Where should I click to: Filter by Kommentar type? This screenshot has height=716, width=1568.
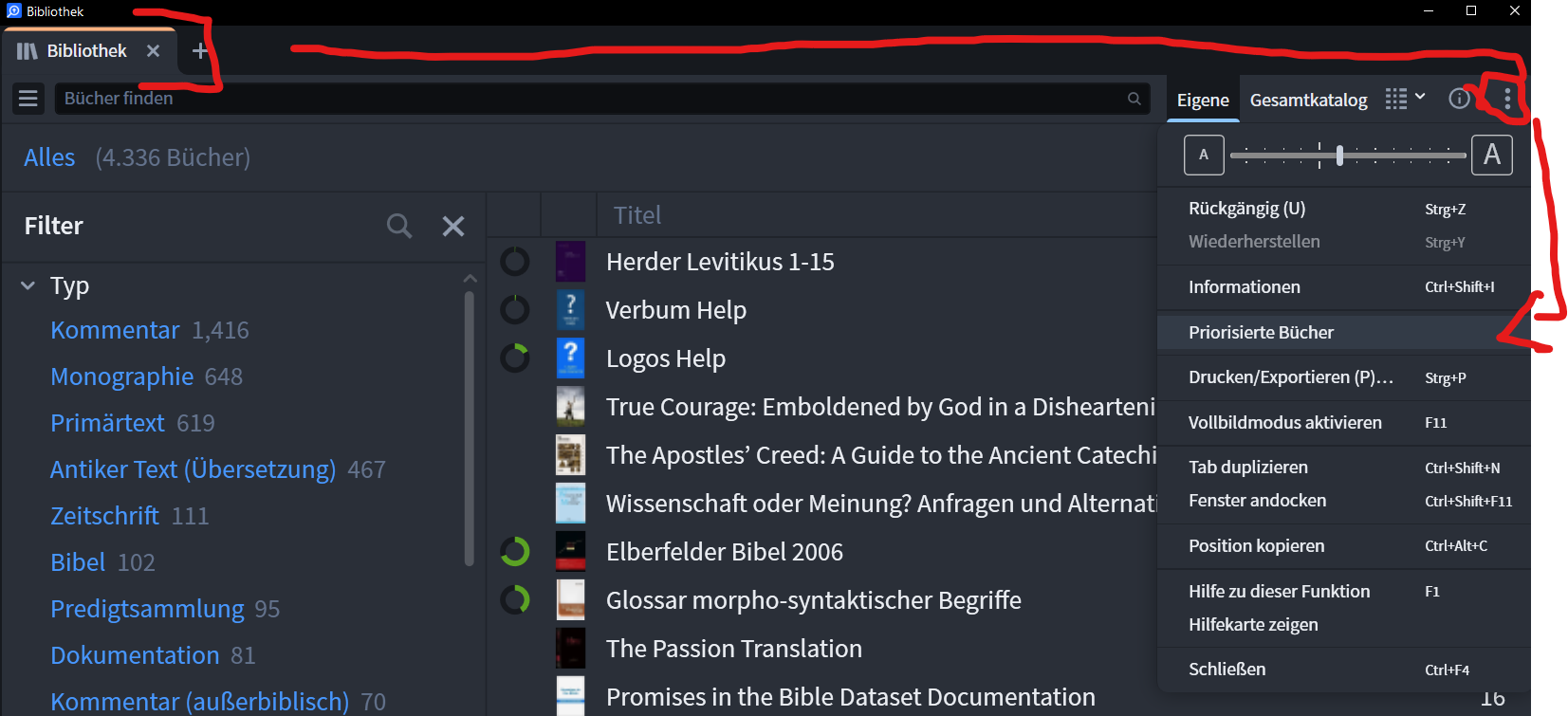coord(115,330)
